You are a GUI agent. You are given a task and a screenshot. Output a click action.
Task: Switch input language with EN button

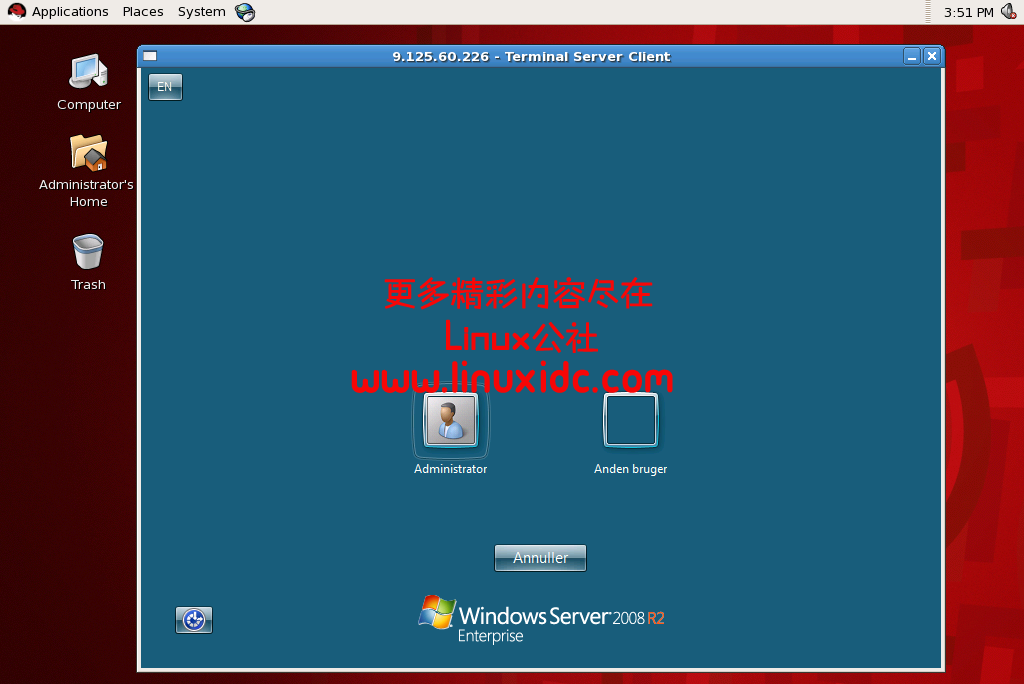[x=165, y=87]
